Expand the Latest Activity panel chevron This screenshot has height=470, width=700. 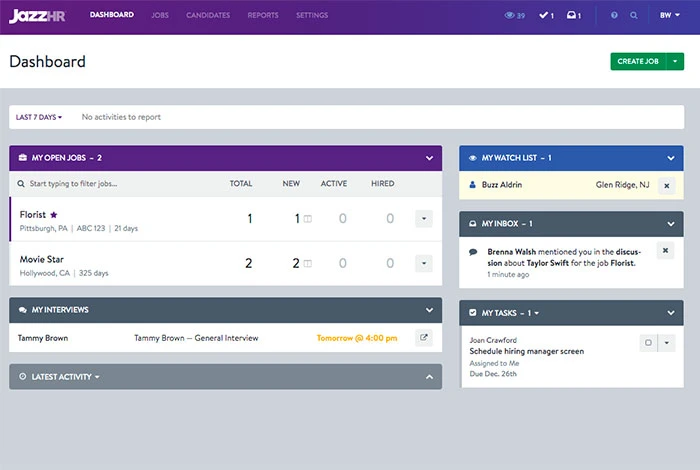click(429, 377)
